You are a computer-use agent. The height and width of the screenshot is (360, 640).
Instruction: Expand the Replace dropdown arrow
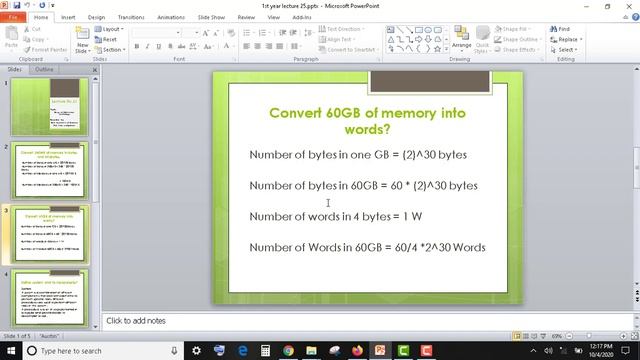coord(581,39)
